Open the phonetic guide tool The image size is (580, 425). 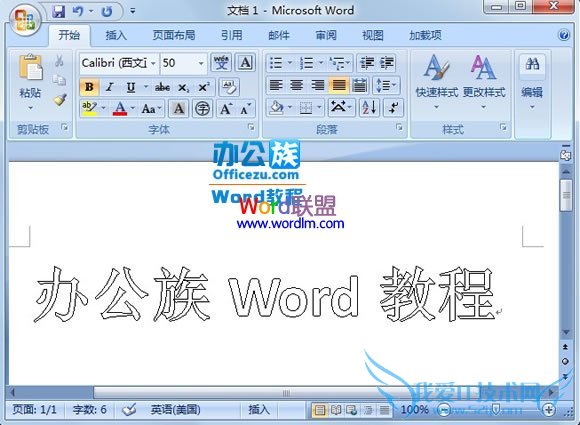pos(221,63)
